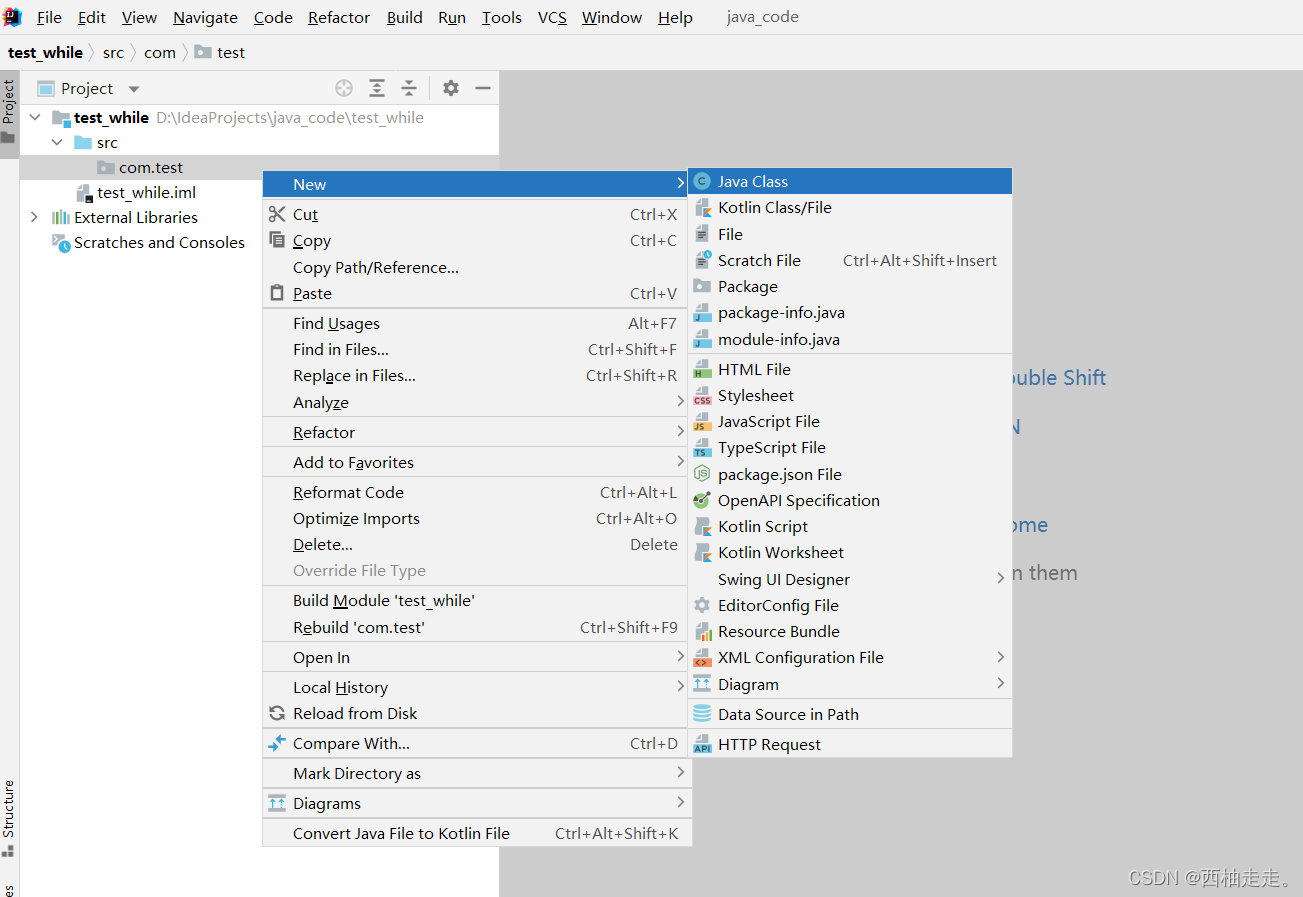Click the Java Class icon in submenu
Screen dimensions: 1303x897
pyautogui.click(x=702, y=181)
